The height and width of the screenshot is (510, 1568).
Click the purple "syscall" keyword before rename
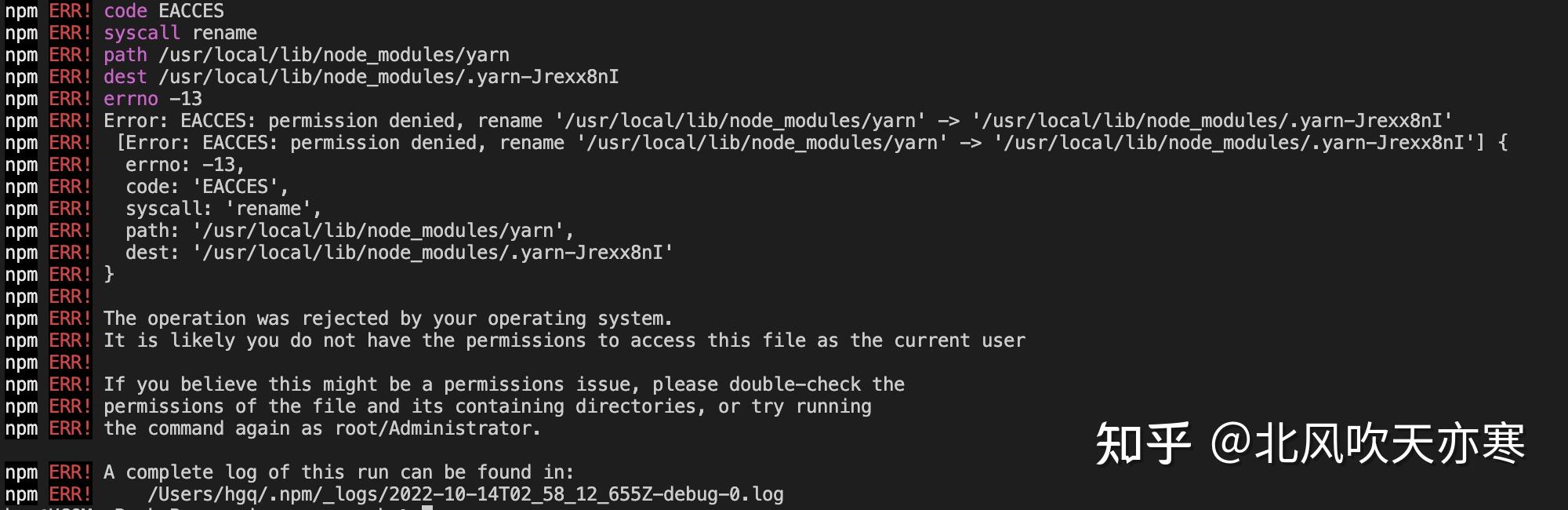pyautogui.click(x=141, y=33)
